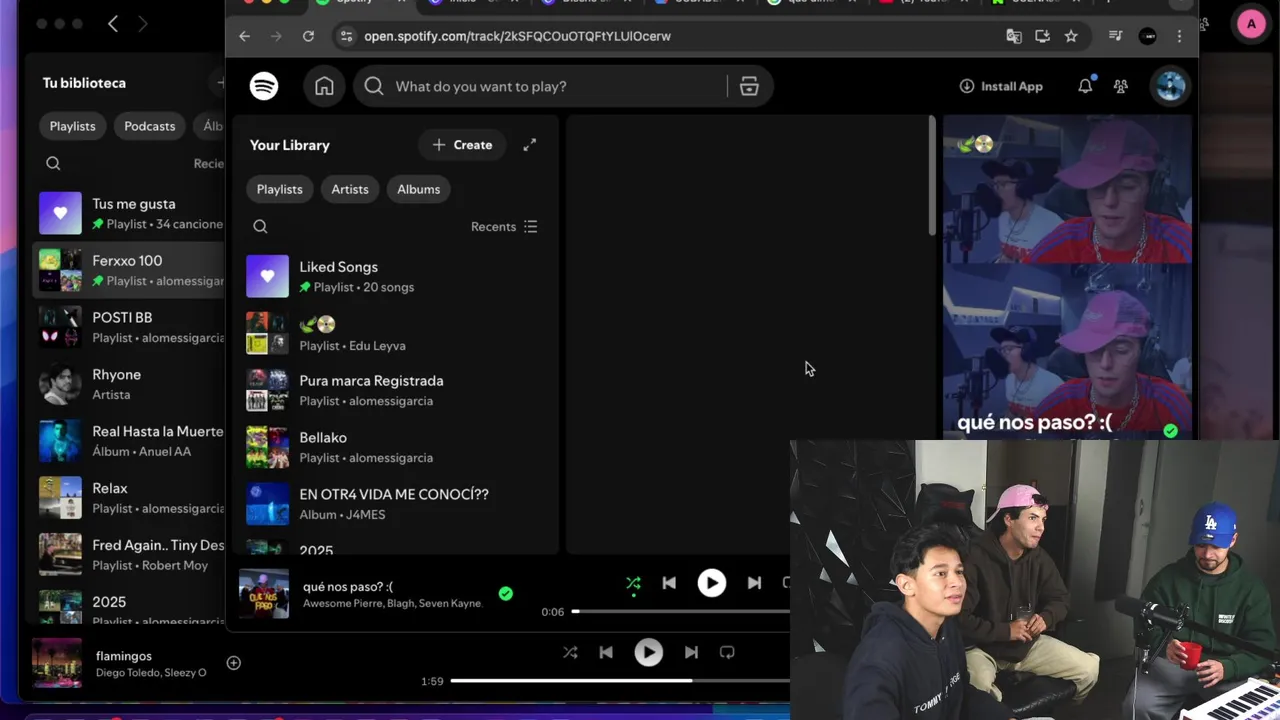Click Your Library heading in web player
The width and height of the screenshot is (1280, 720).
[x=289, y=145]
